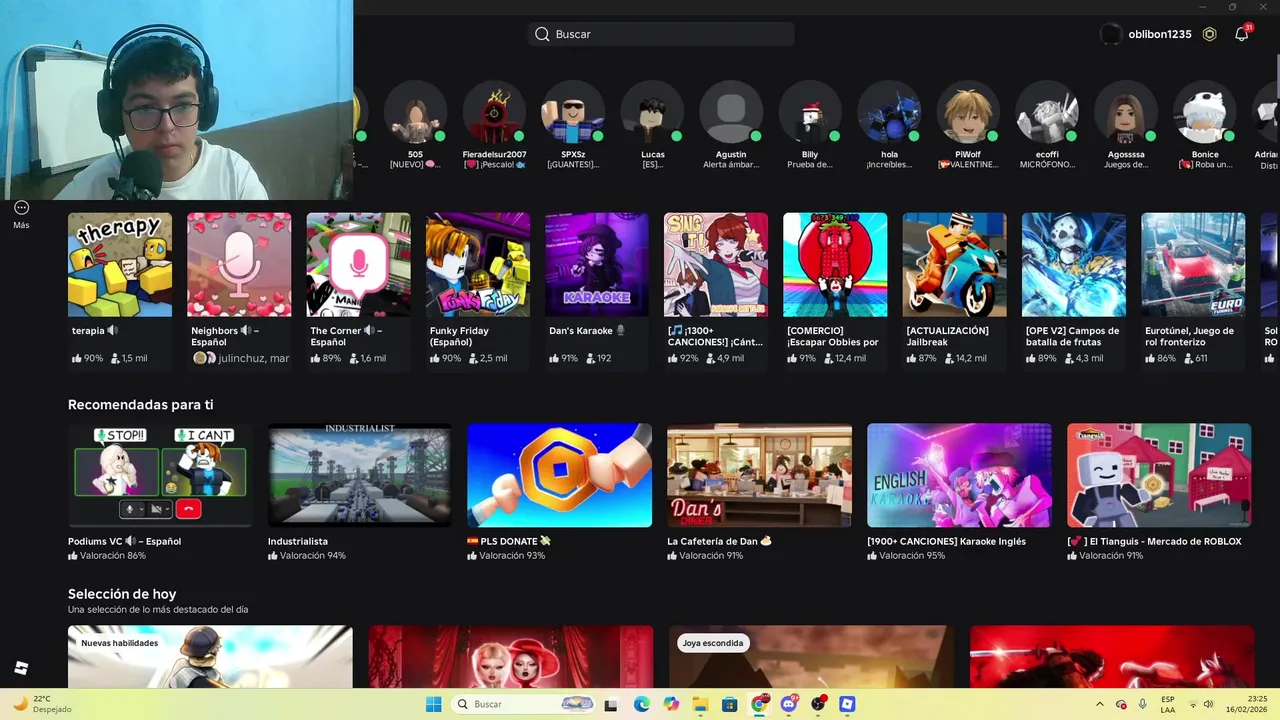Viewport: 1280px width, 720px height.
Task: Open friend avatar Fieradelsur2007
Action: [x=494, y=112]
